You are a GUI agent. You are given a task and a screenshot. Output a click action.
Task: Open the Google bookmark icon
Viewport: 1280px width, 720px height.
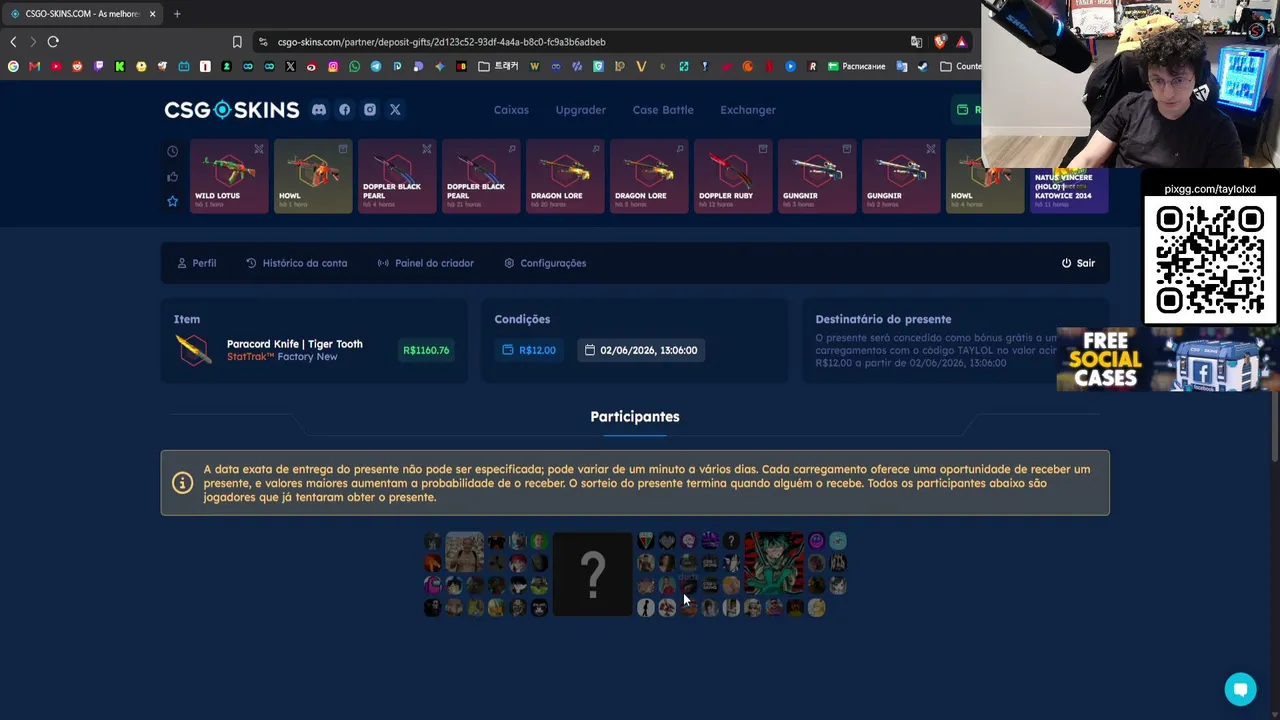[x=13, y=66]
